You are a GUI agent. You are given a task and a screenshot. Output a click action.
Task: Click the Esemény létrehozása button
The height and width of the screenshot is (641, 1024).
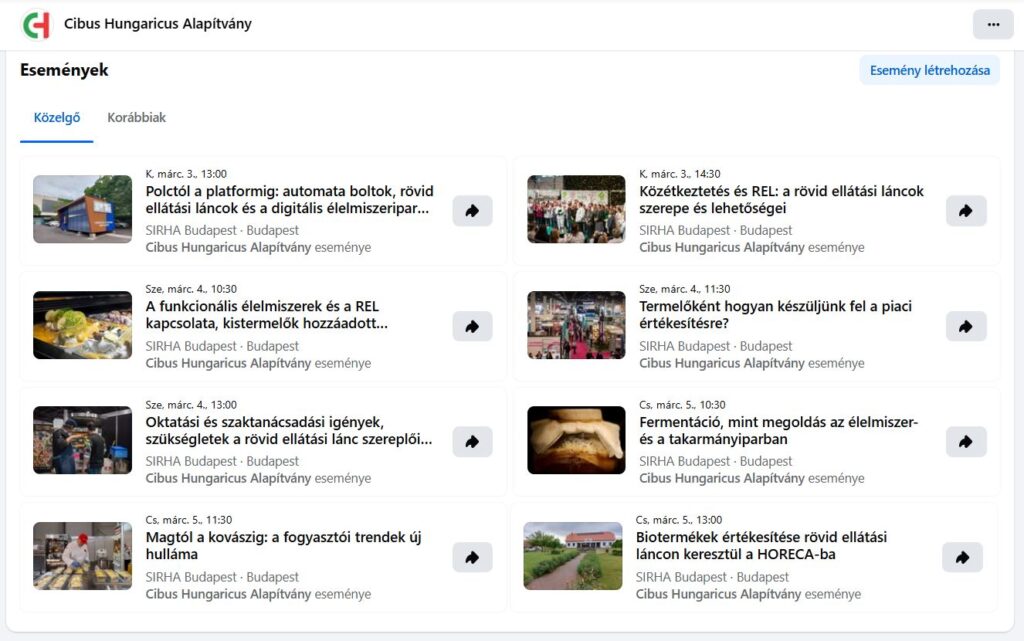(929, 70)
